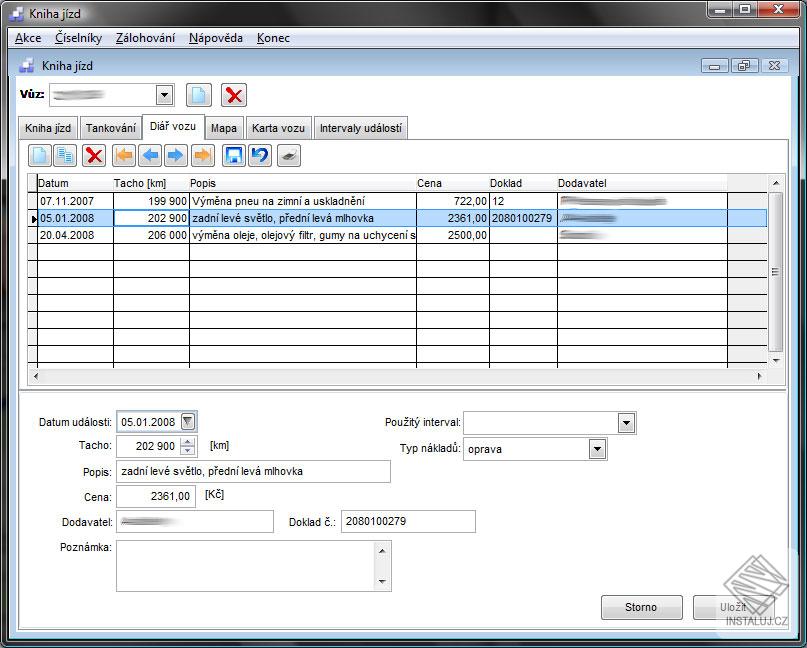Open the Typ nákladů dropdown
Viewport: 807px width, 648px height.
(598, 449)
